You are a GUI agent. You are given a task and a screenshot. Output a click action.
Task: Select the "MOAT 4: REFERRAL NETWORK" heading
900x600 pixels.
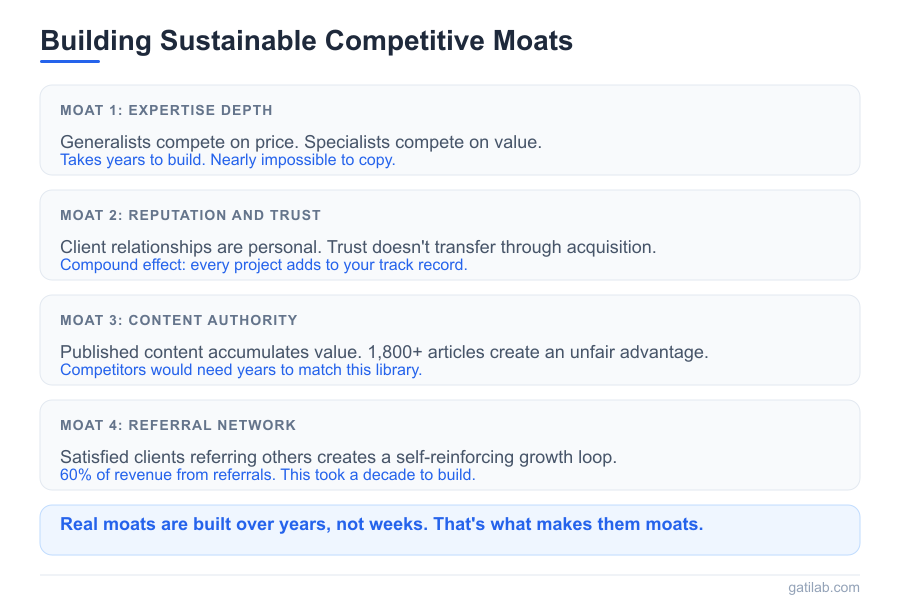pyautogui.click(x=178, y=425)
